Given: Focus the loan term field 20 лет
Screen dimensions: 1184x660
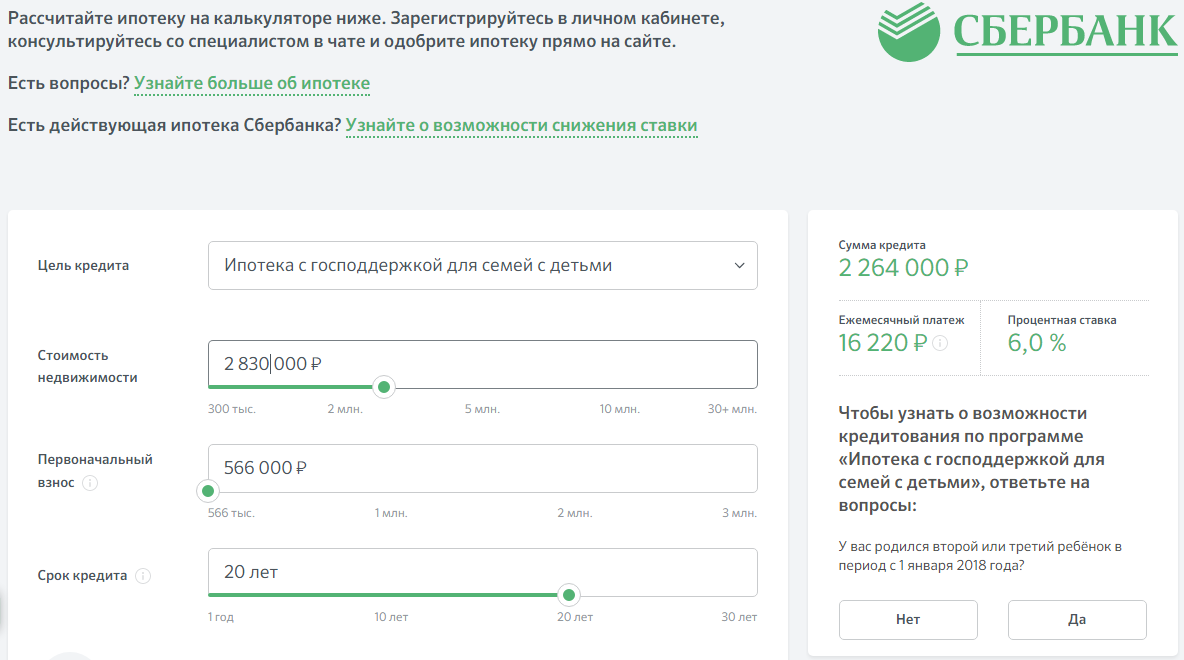Looking at the screenshot, I should 483,572.
